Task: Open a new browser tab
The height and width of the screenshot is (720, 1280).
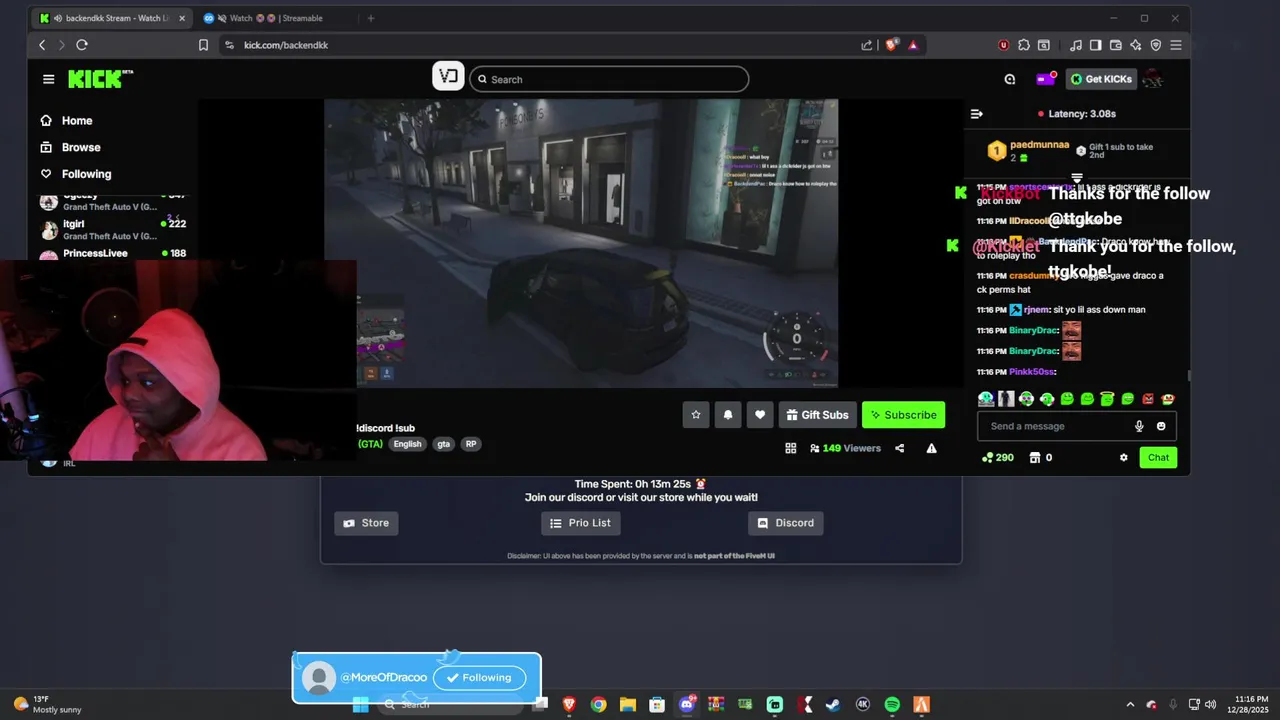Action: [x=371, y=18]
